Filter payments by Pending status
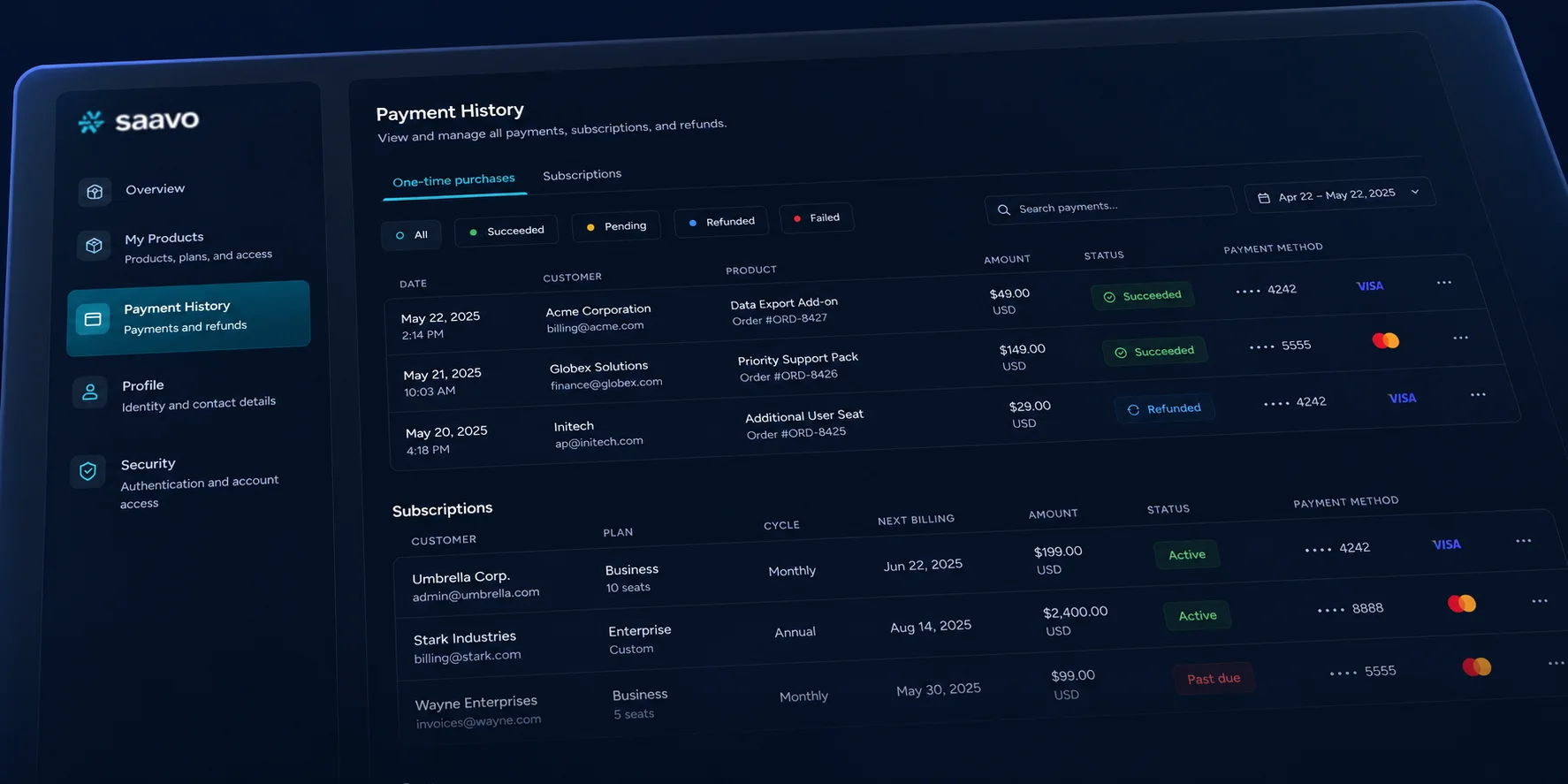 click(617, 226)
